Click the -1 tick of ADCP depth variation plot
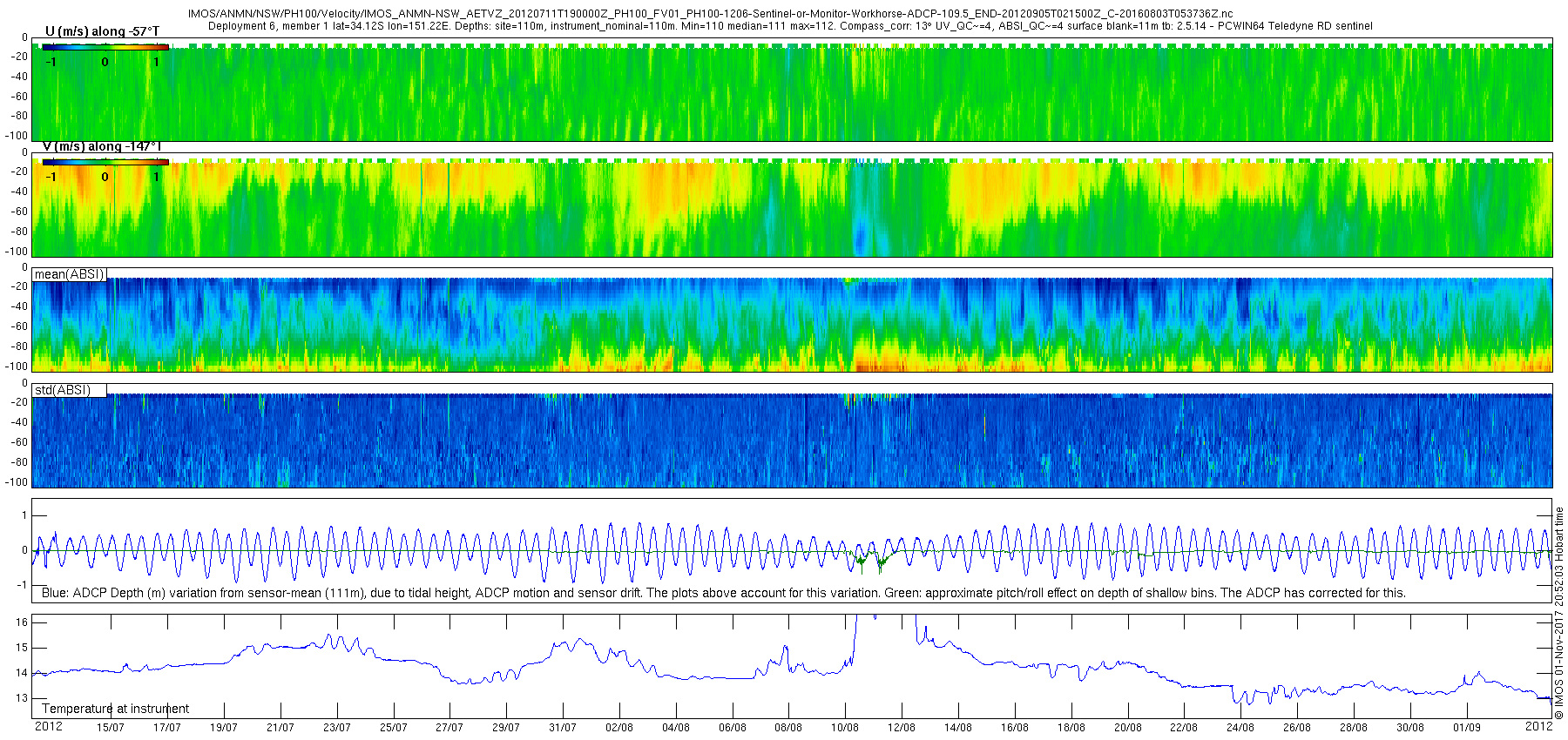This screenshot has width=1568, height=740. tap(24, 585)
